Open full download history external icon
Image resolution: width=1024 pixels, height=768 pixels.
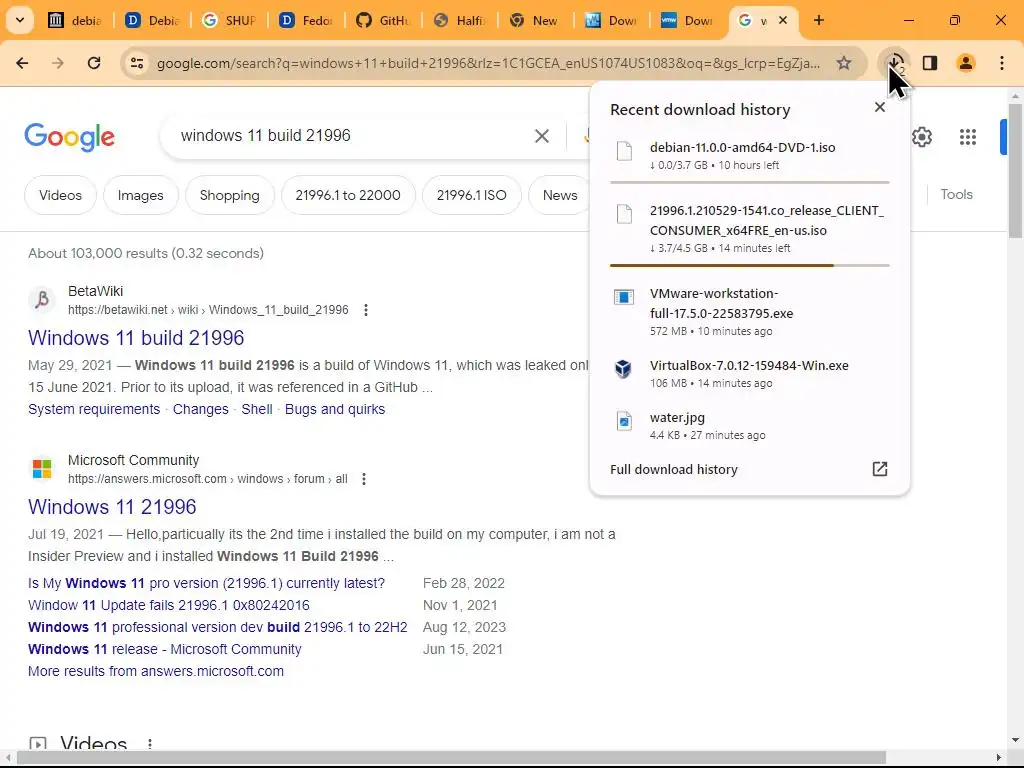pyautogui.click(x=880, y=469)
